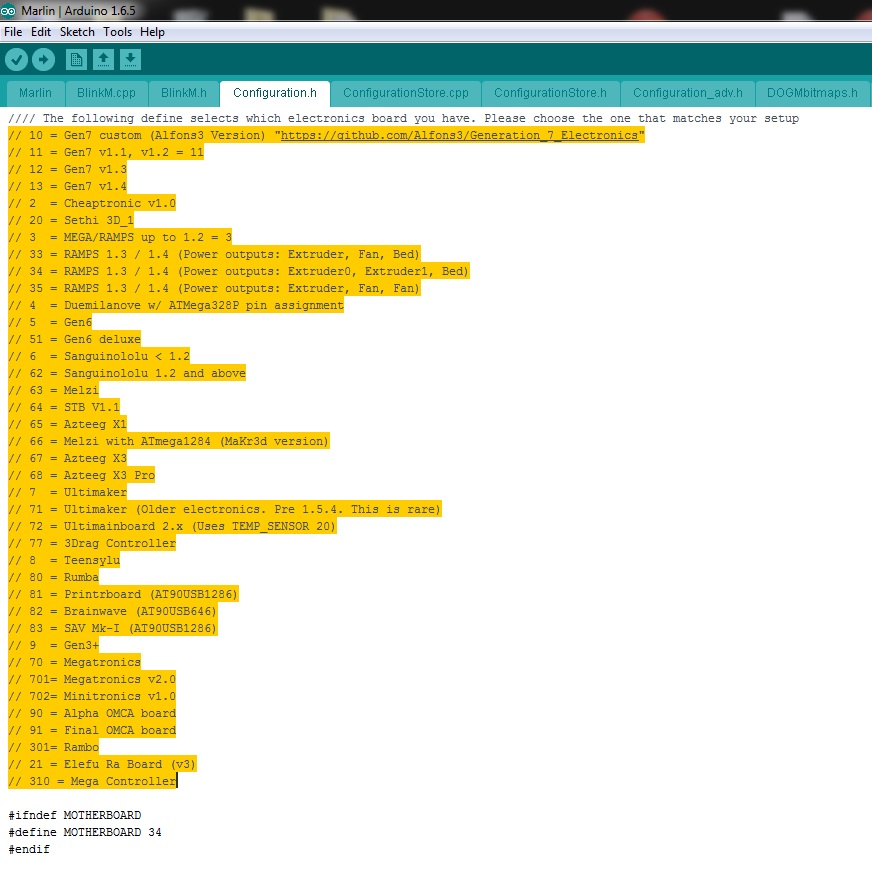Save the sketch using down-arrow icon
Viewport: 872px width, 874px height.
pos(131,60)
